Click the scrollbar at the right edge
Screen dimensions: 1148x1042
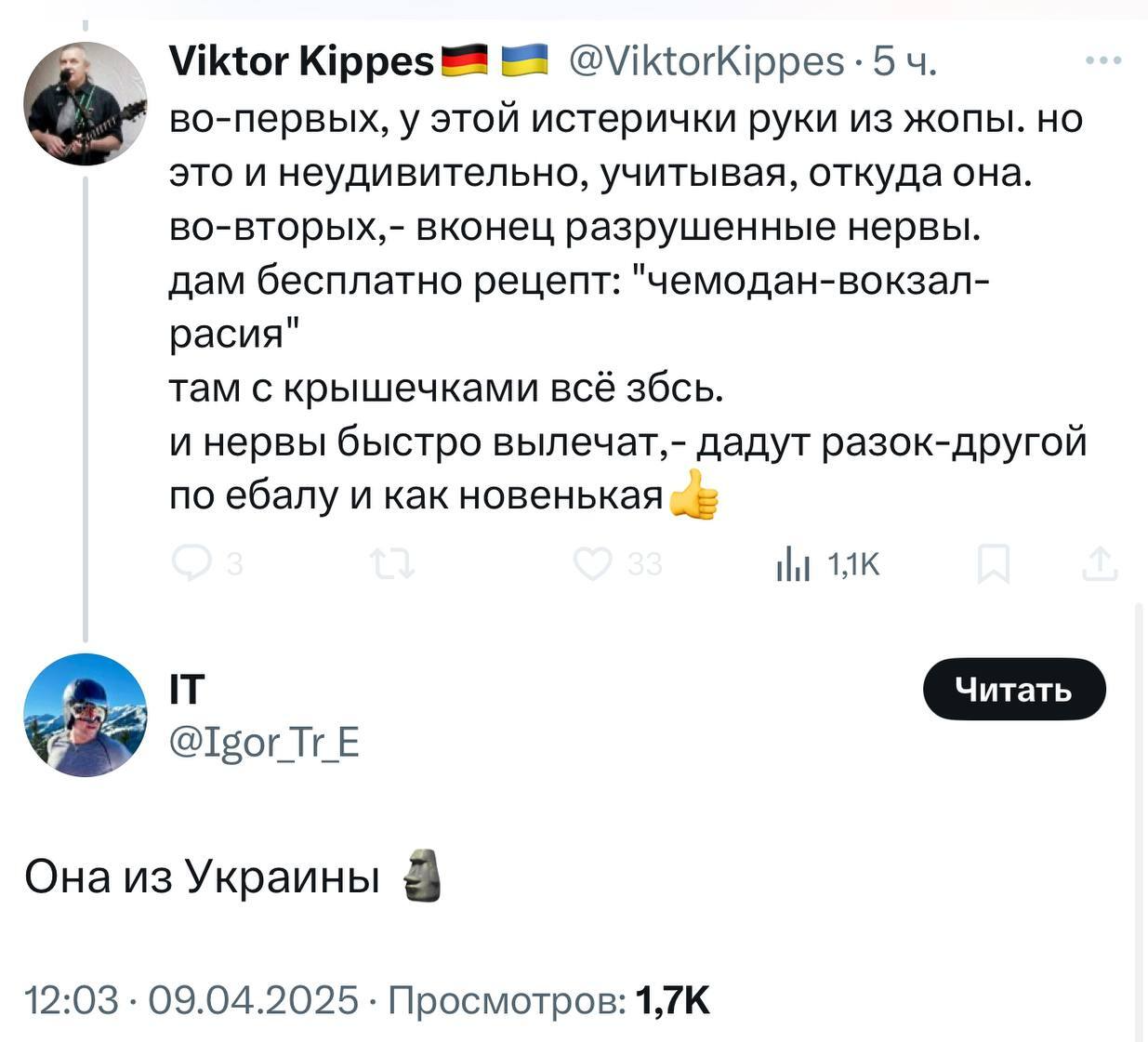[1141, 818]
